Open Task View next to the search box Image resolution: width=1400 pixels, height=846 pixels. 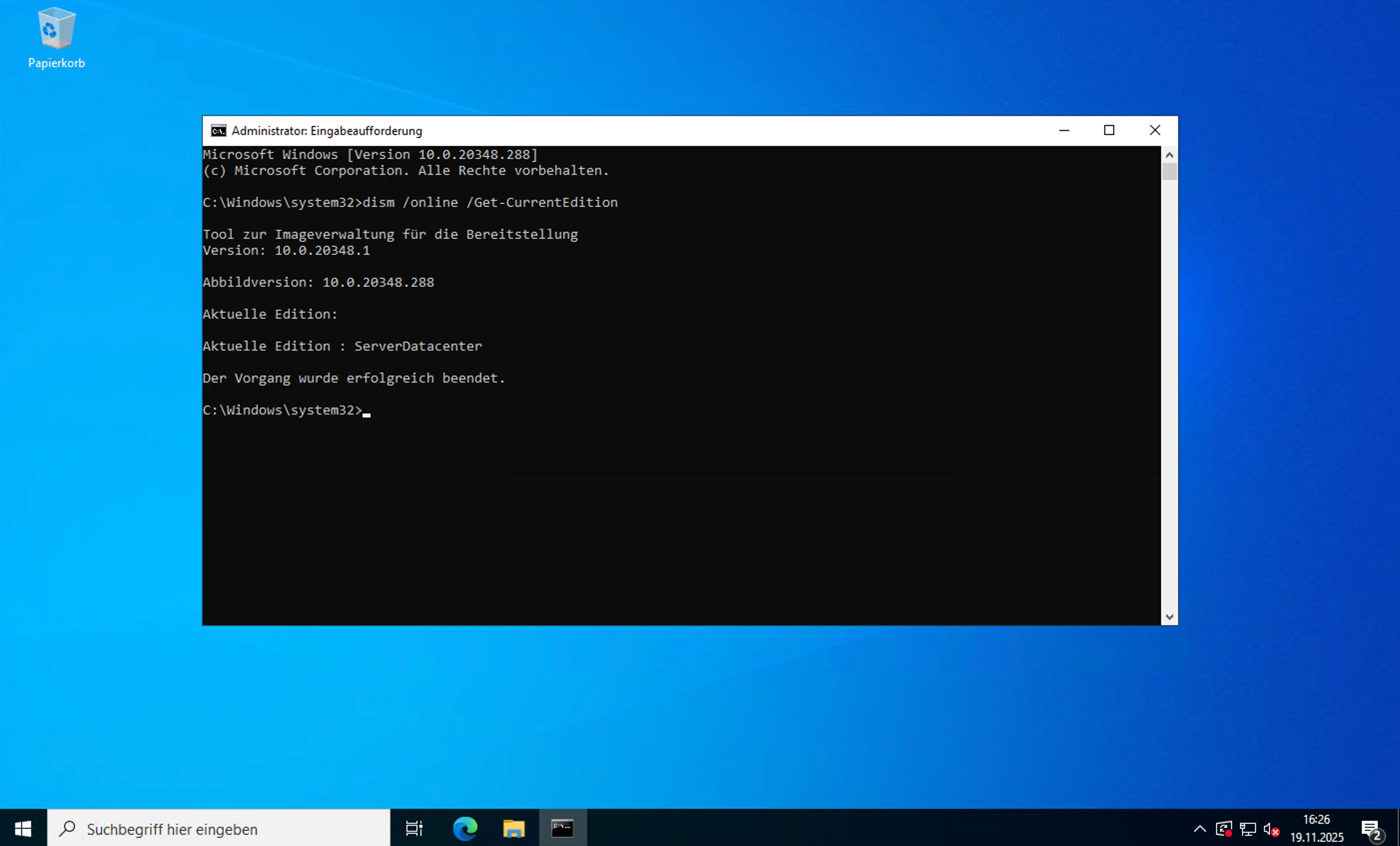tap(413, 829)
